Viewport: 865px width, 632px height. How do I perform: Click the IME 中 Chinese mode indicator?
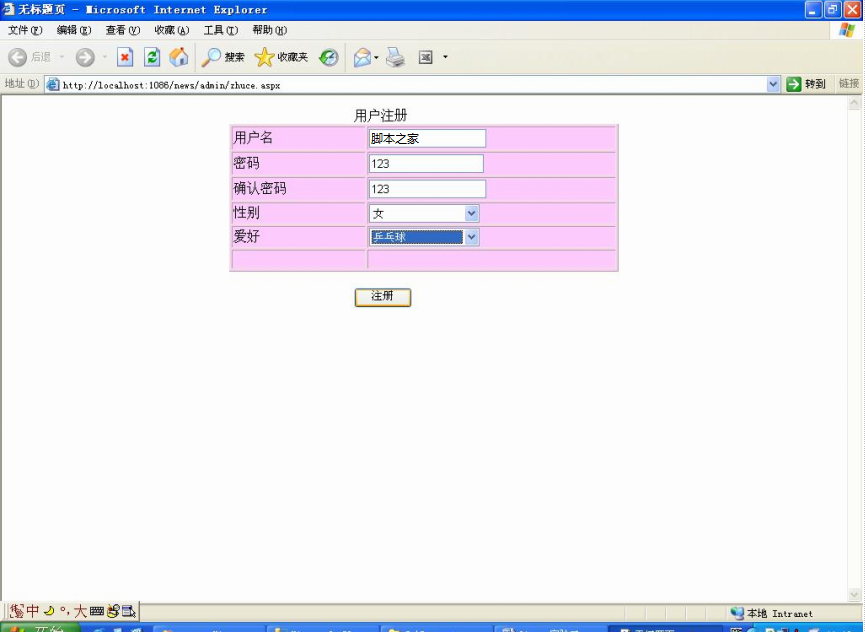(33, 610)
